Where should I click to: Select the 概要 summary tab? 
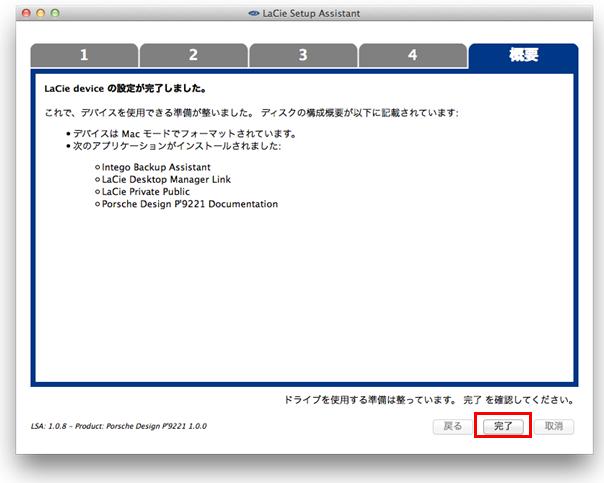pos(523,55)
